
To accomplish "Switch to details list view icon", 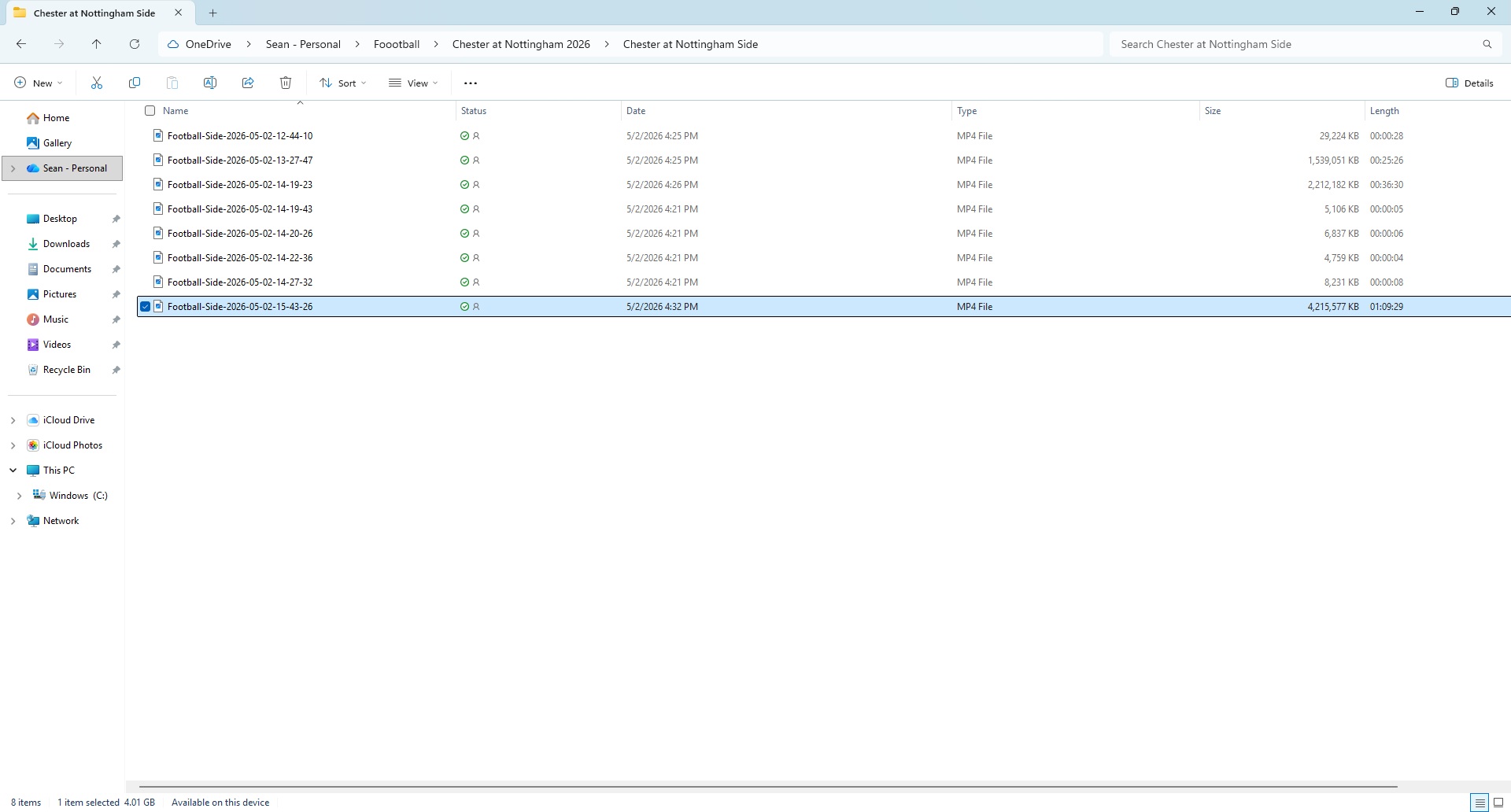I will tap(1480, 803).
